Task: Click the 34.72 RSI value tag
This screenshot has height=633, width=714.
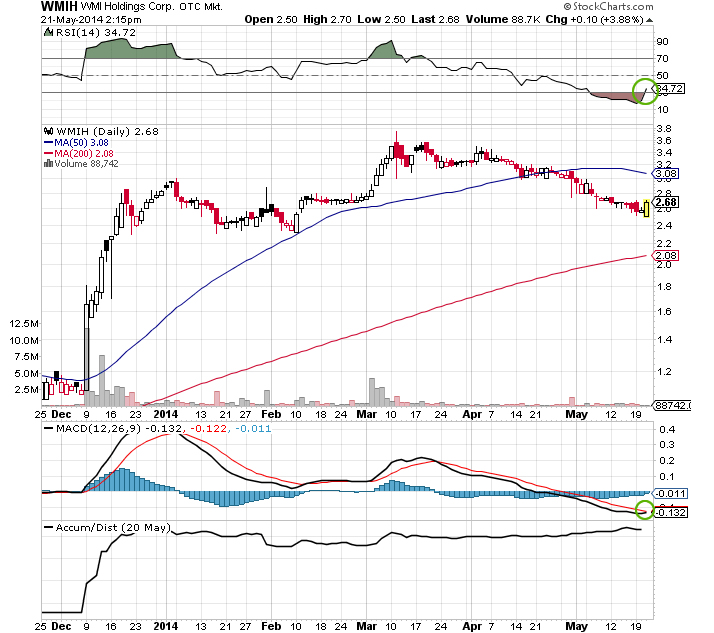Action: click(x=669, y=88)
